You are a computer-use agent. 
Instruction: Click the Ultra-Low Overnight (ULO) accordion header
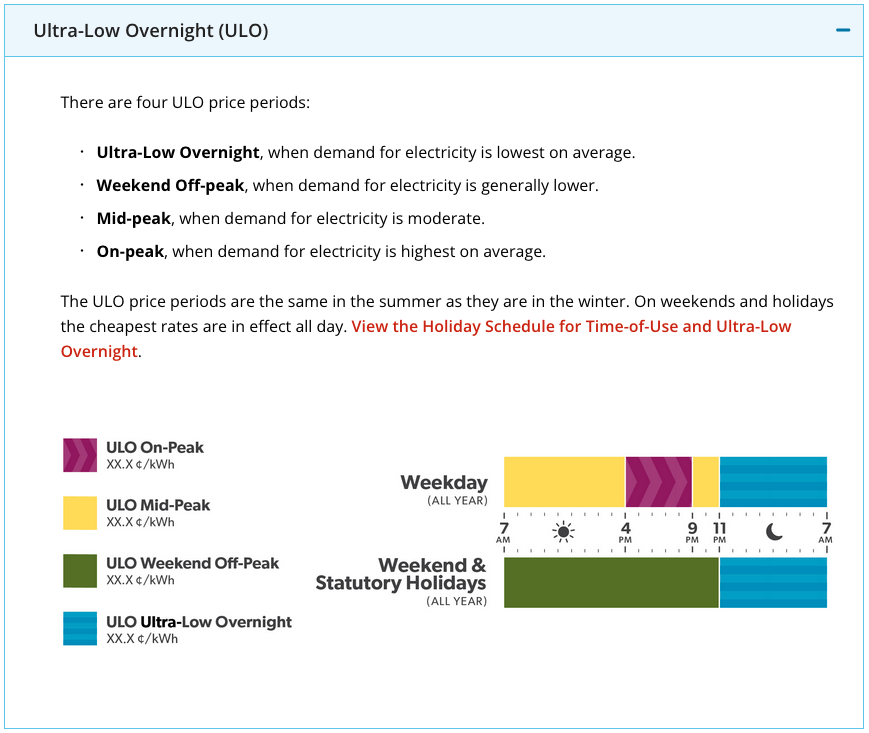(x=150, y=30)
